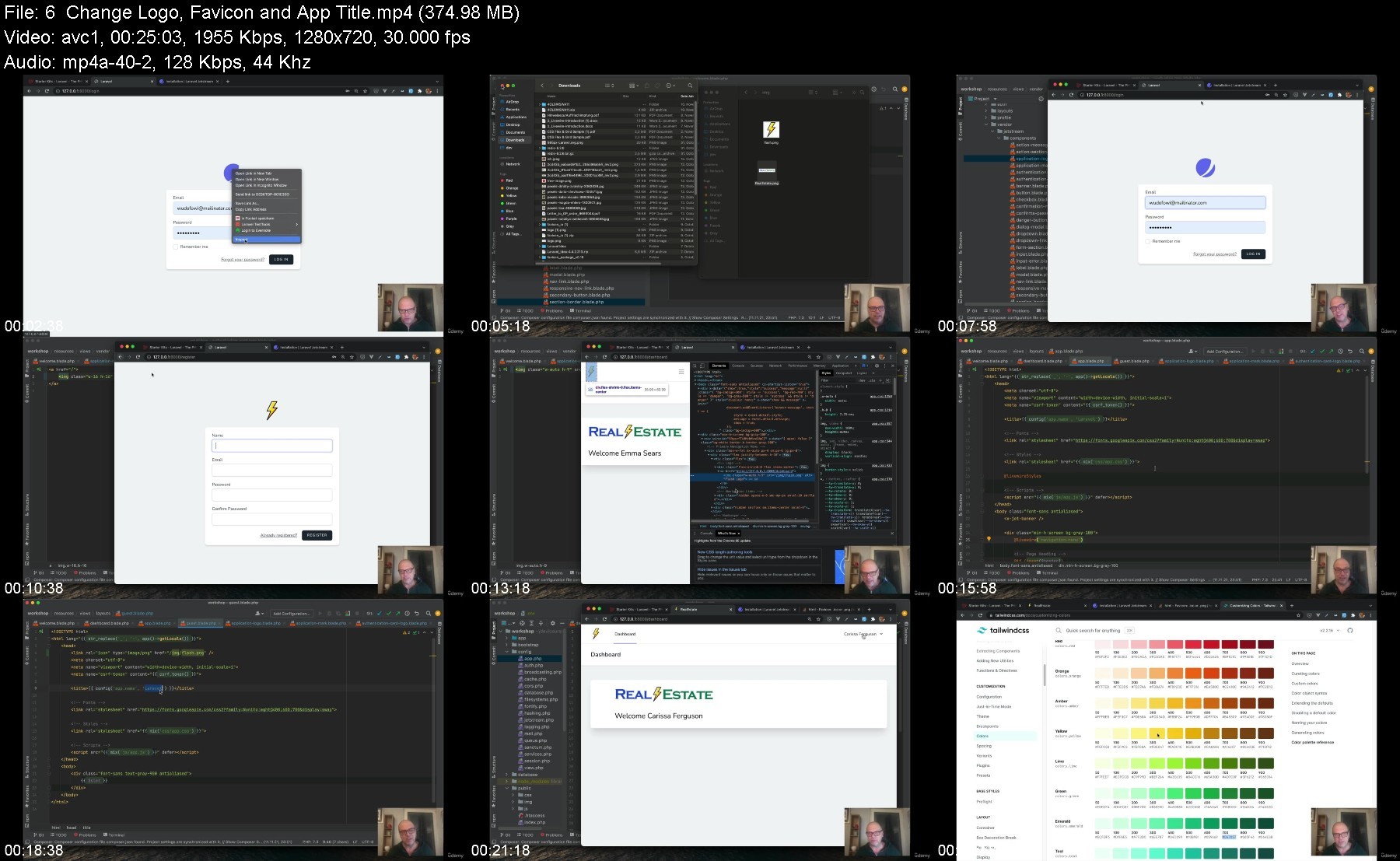Click bookmark star icon in 00:02:38 frame

click(x=366, y=91)
